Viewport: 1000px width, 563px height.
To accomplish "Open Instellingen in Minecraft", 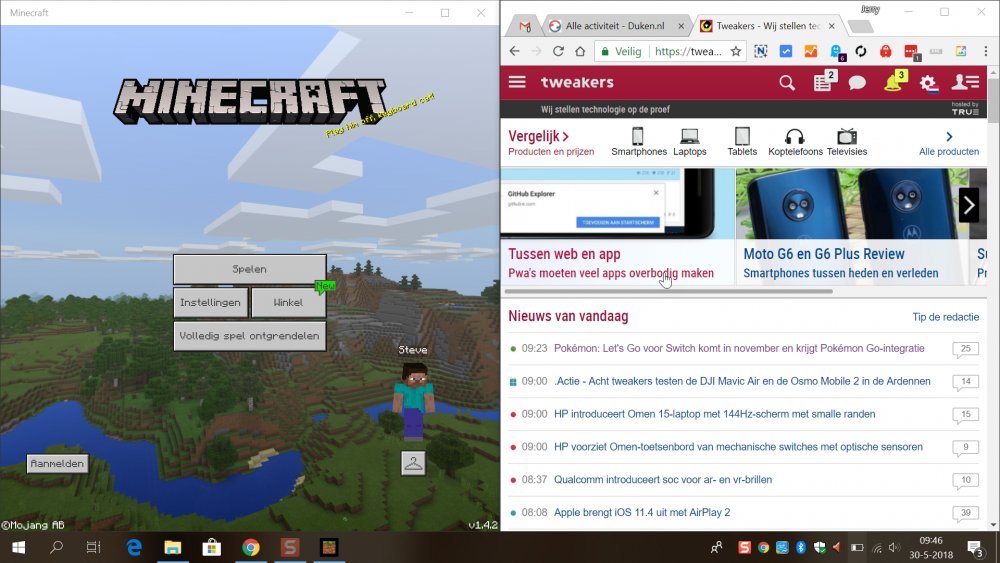I will (210, 302).
